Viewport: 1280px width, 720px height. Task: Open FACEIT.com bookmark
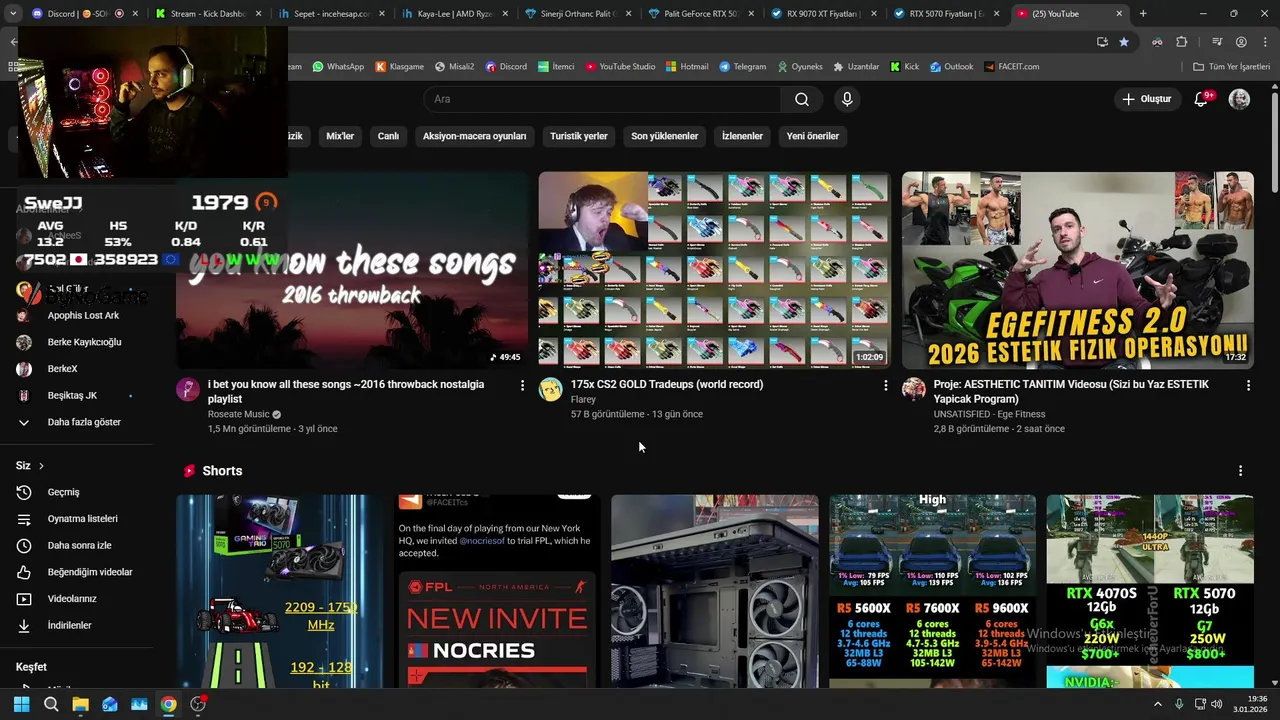click(1011, 67)
